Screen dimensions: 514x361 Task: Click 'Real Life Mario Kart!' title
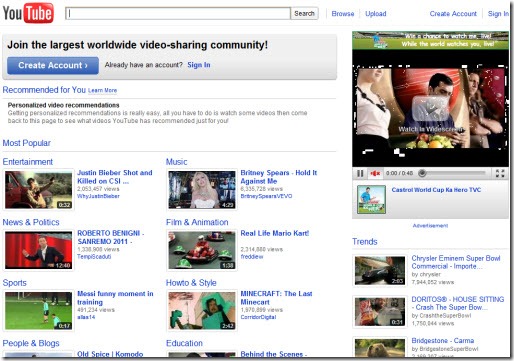click(275, 233)
